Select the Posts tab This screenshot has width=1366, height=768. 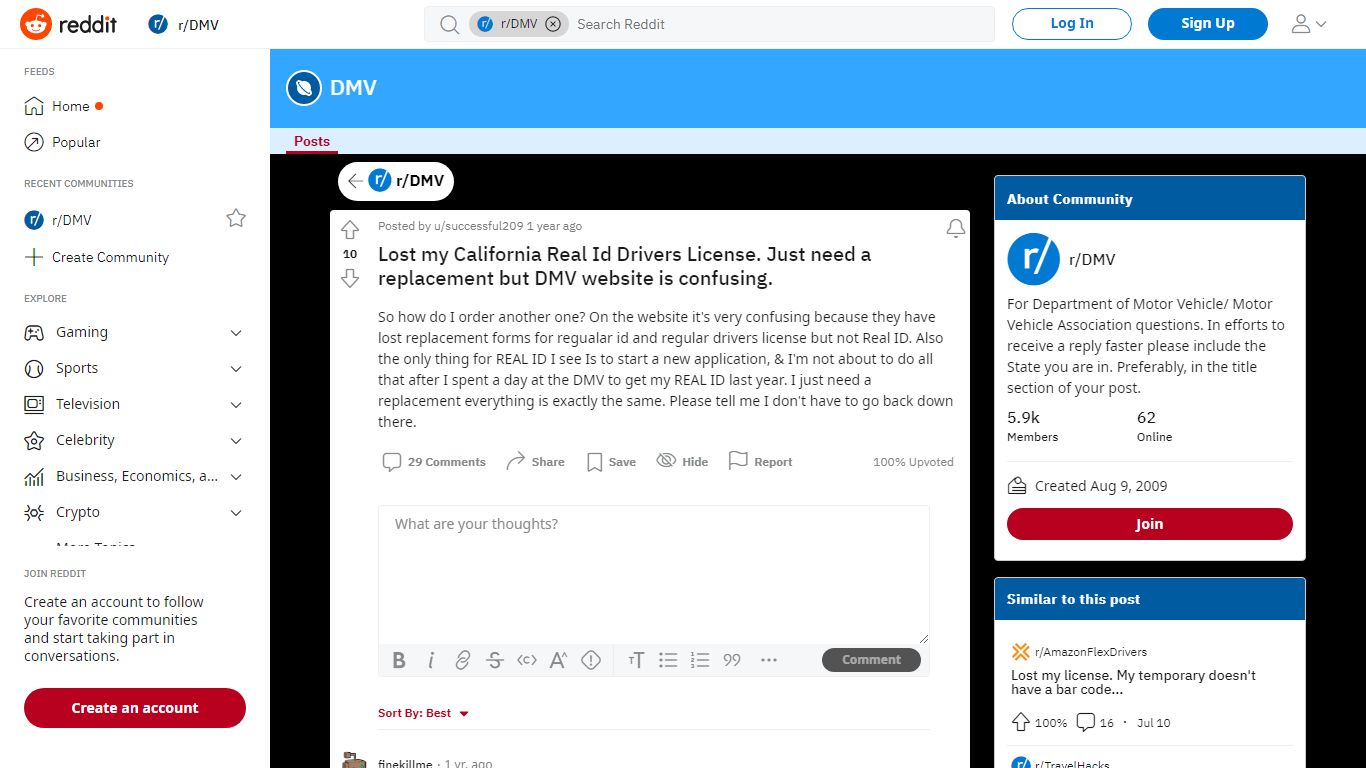click(x=312, y=141)
